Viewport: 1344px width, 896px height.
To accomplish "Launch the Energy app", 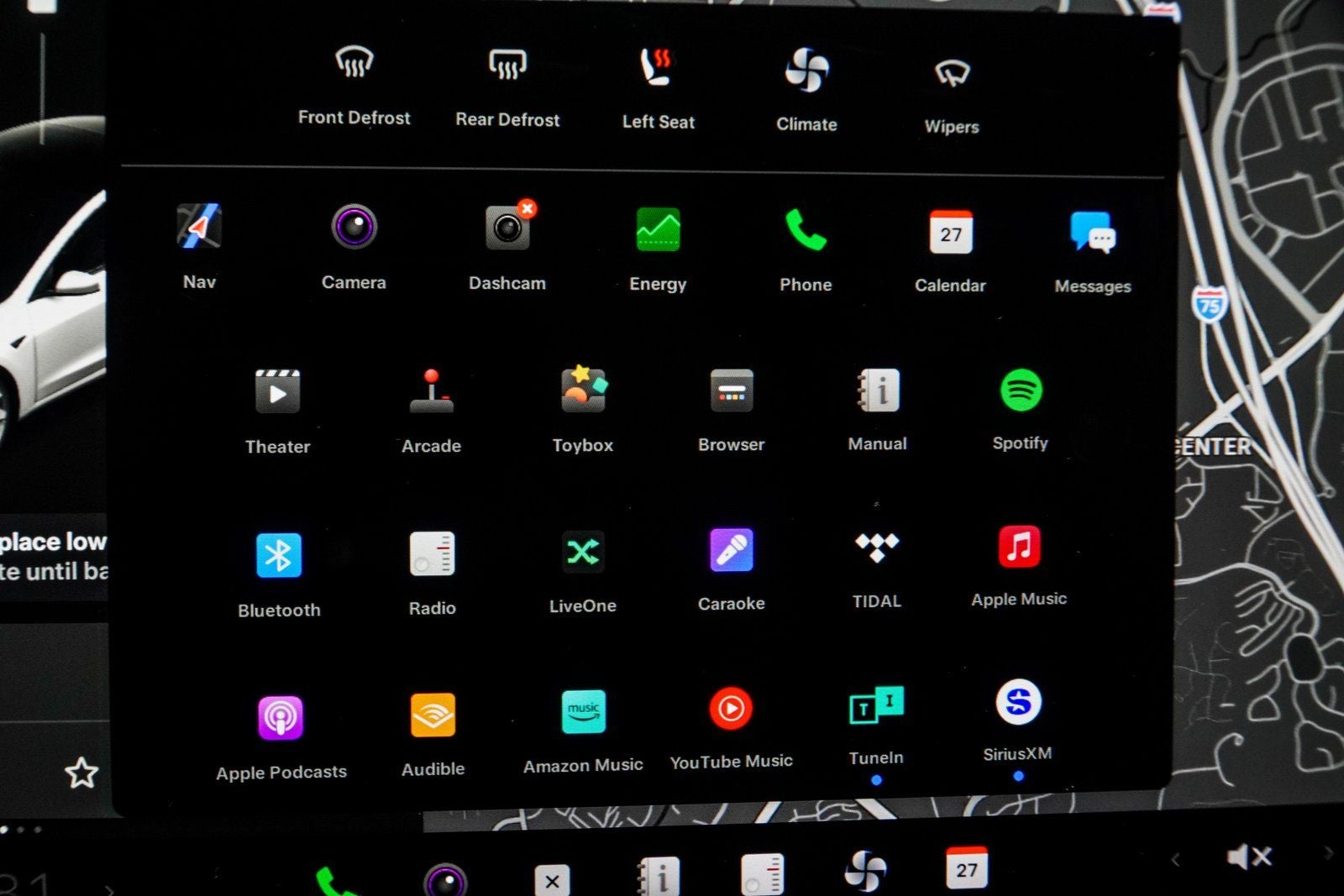I will click(658, 230).
